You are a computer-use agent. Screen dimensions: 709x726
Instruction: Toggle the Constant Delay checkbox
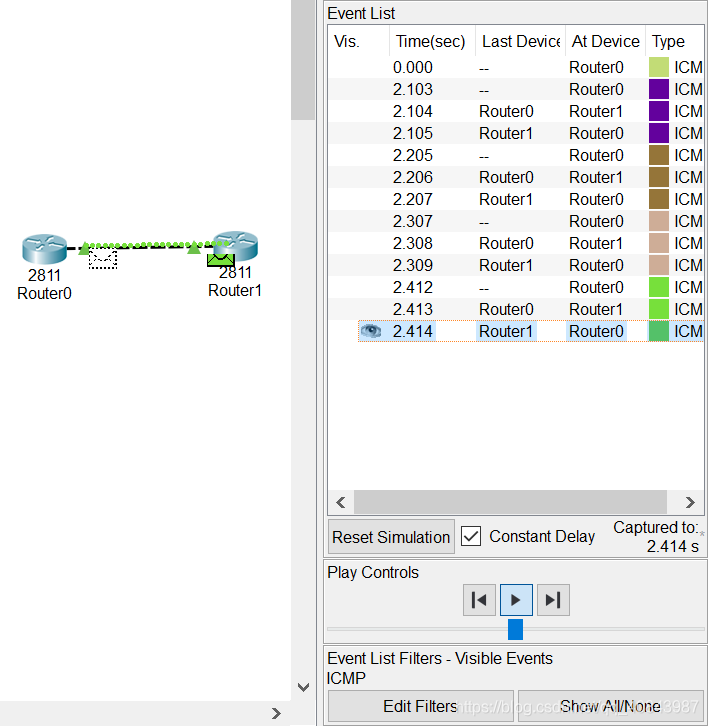pos(471,536)
